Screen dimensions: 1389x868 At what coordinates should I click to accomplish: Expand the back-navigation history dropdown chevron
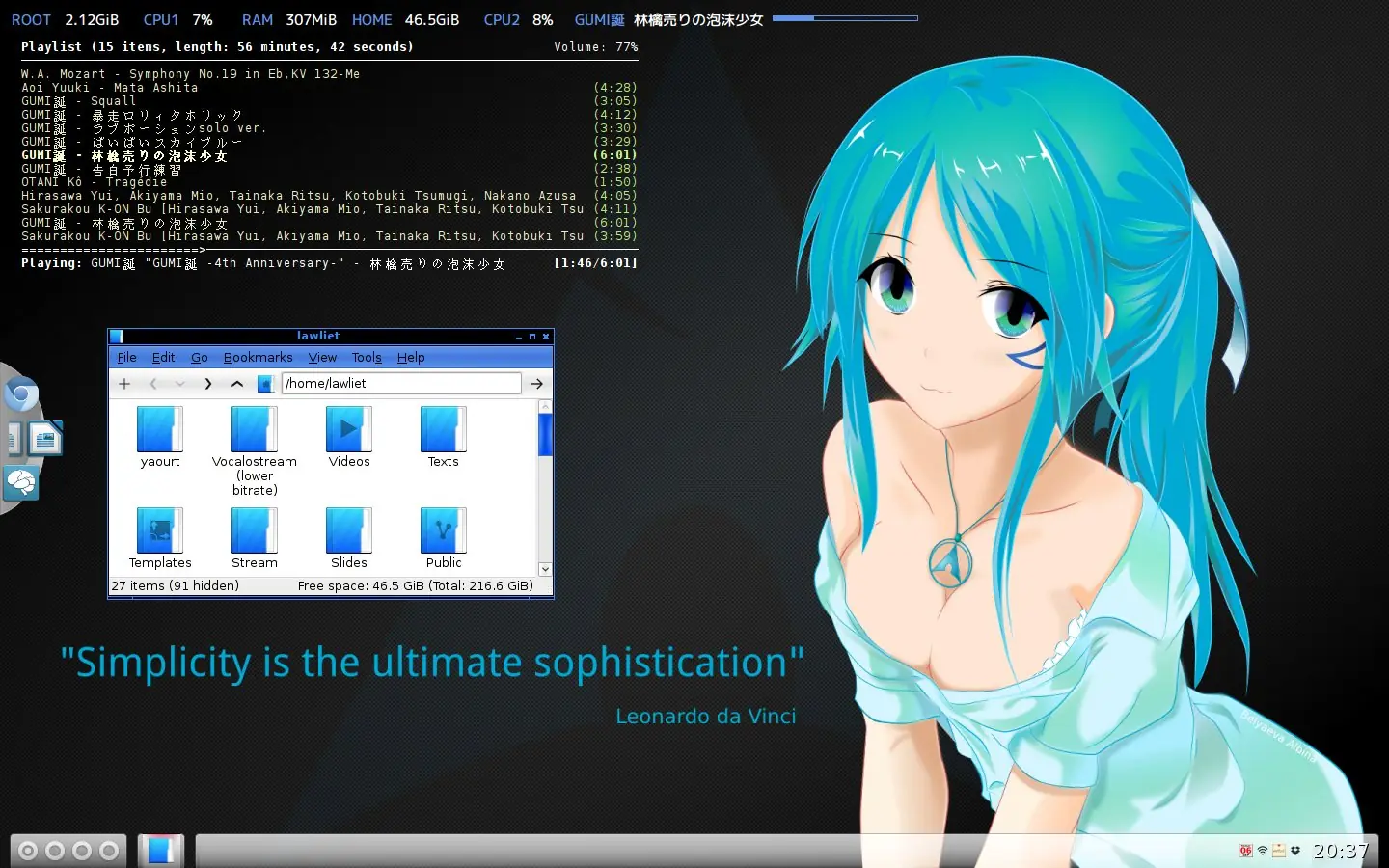coord(179,383)
